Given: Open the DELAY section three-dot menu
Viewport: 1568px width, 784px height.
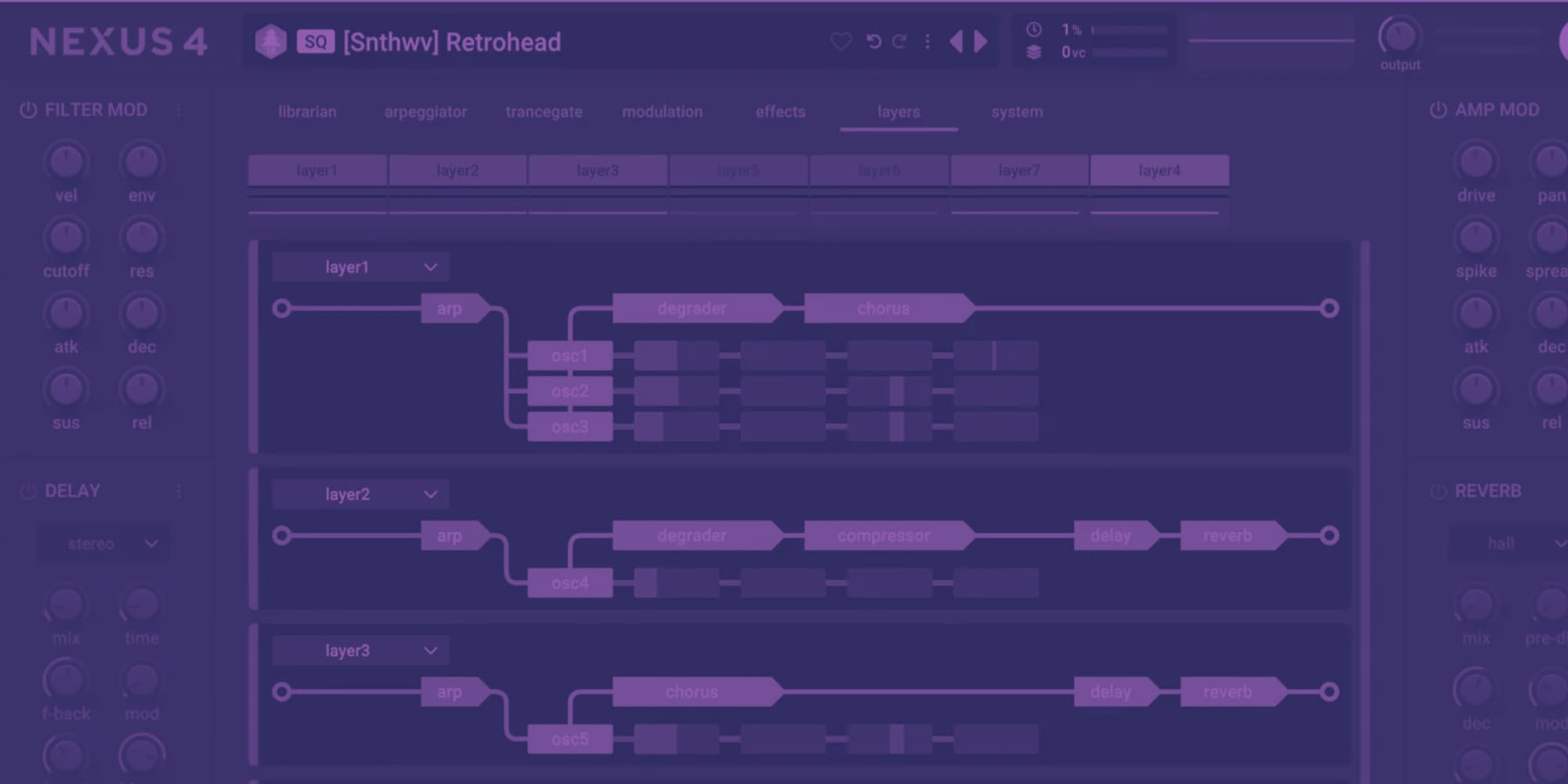Looking at the screenshot, I should (x=179, y=491).
